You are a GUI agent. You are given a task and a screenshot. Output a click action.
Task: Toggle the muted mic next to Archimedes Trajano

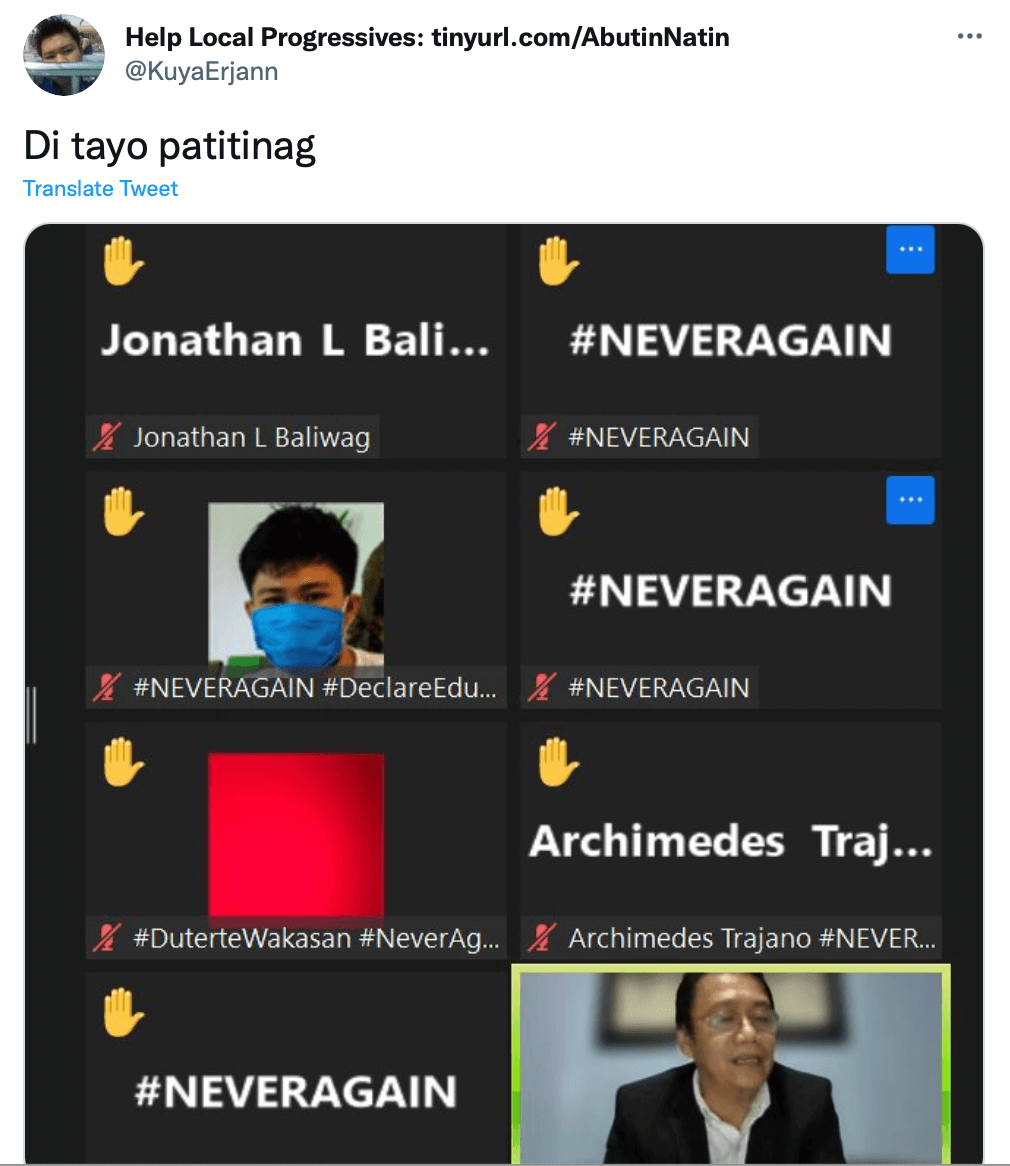541,938
